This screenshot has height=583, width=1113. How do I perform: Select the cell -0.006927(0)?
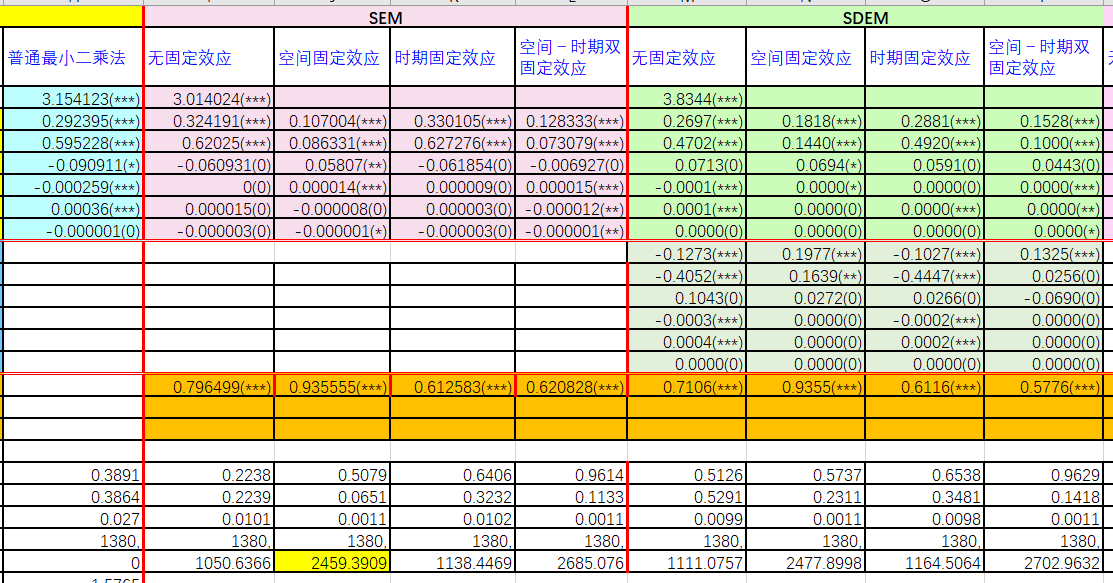[x=571, y=165]
